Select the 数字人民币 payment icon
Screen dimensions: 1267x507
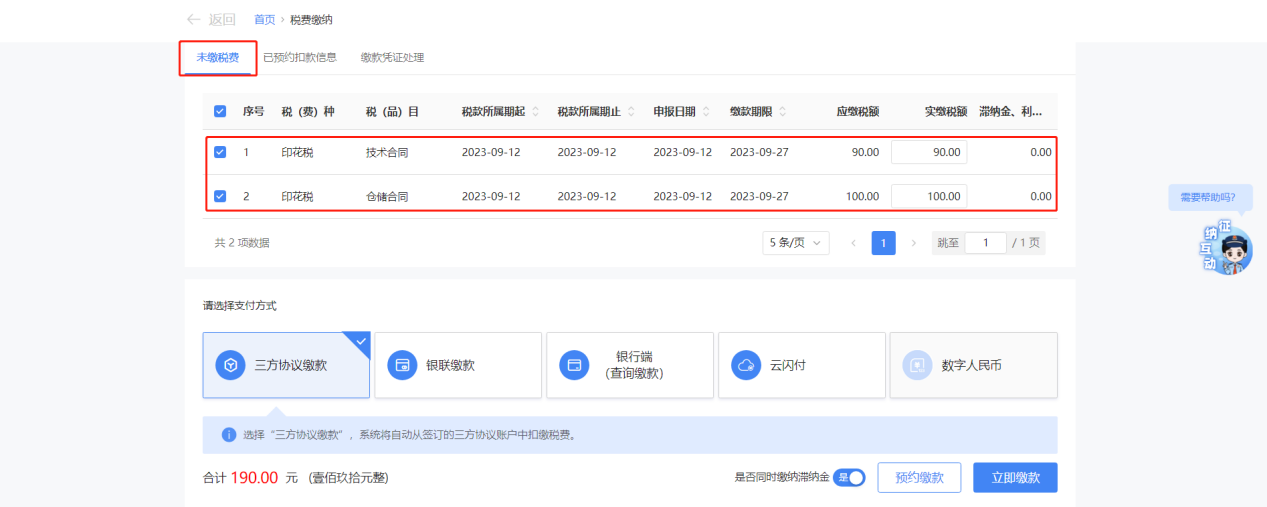[918, 365]
